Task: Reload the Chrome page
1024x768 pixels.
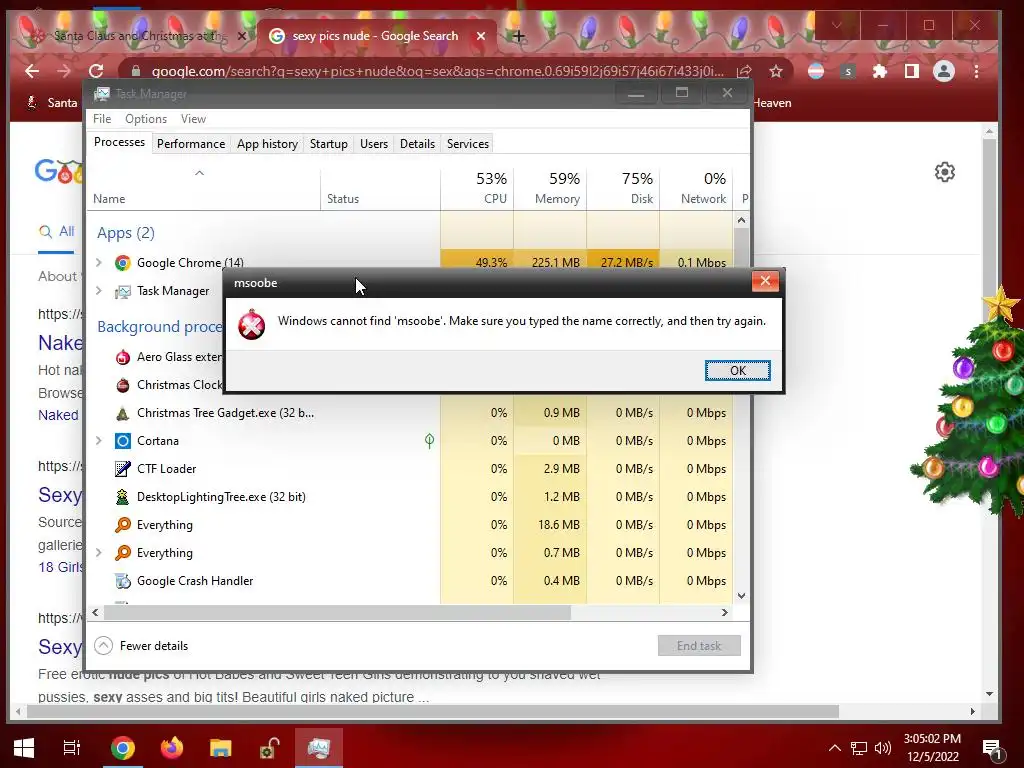Action: (x=96, y=71)
